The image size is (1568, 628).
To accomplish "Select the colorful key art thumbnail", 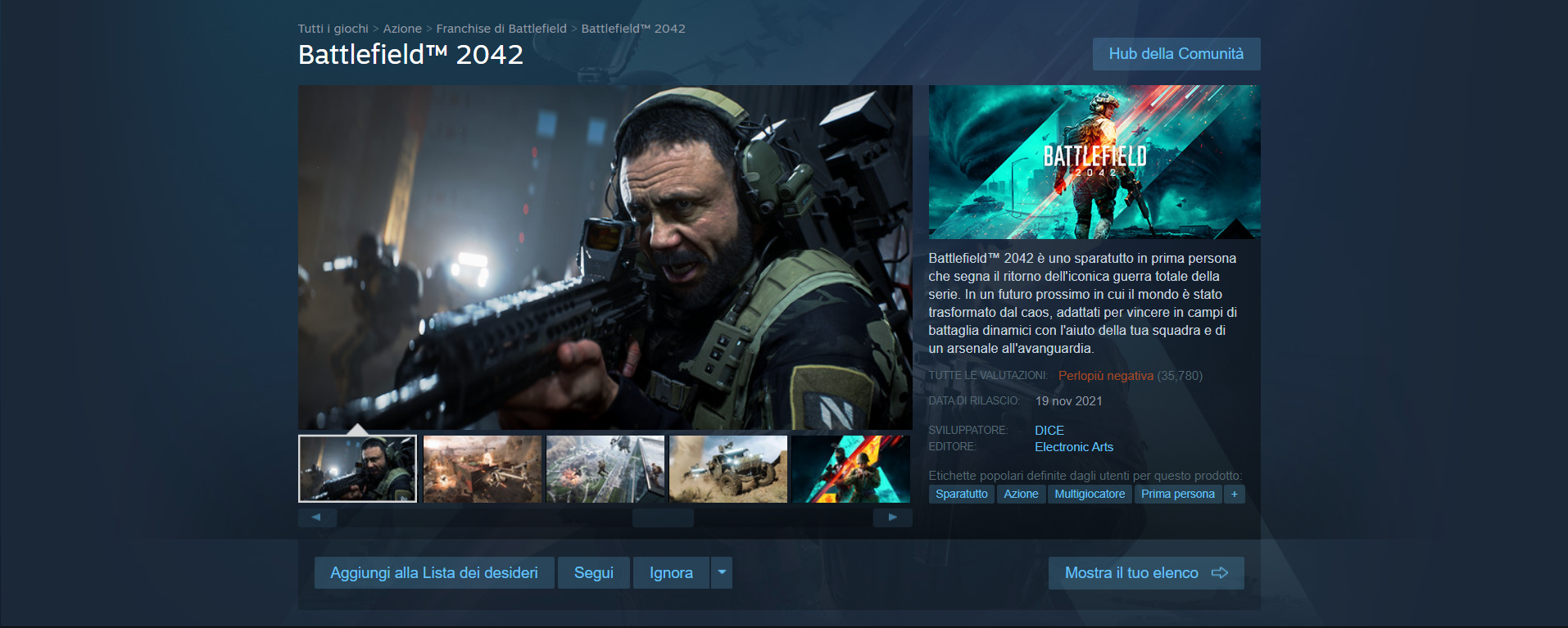I will point(851,469).
